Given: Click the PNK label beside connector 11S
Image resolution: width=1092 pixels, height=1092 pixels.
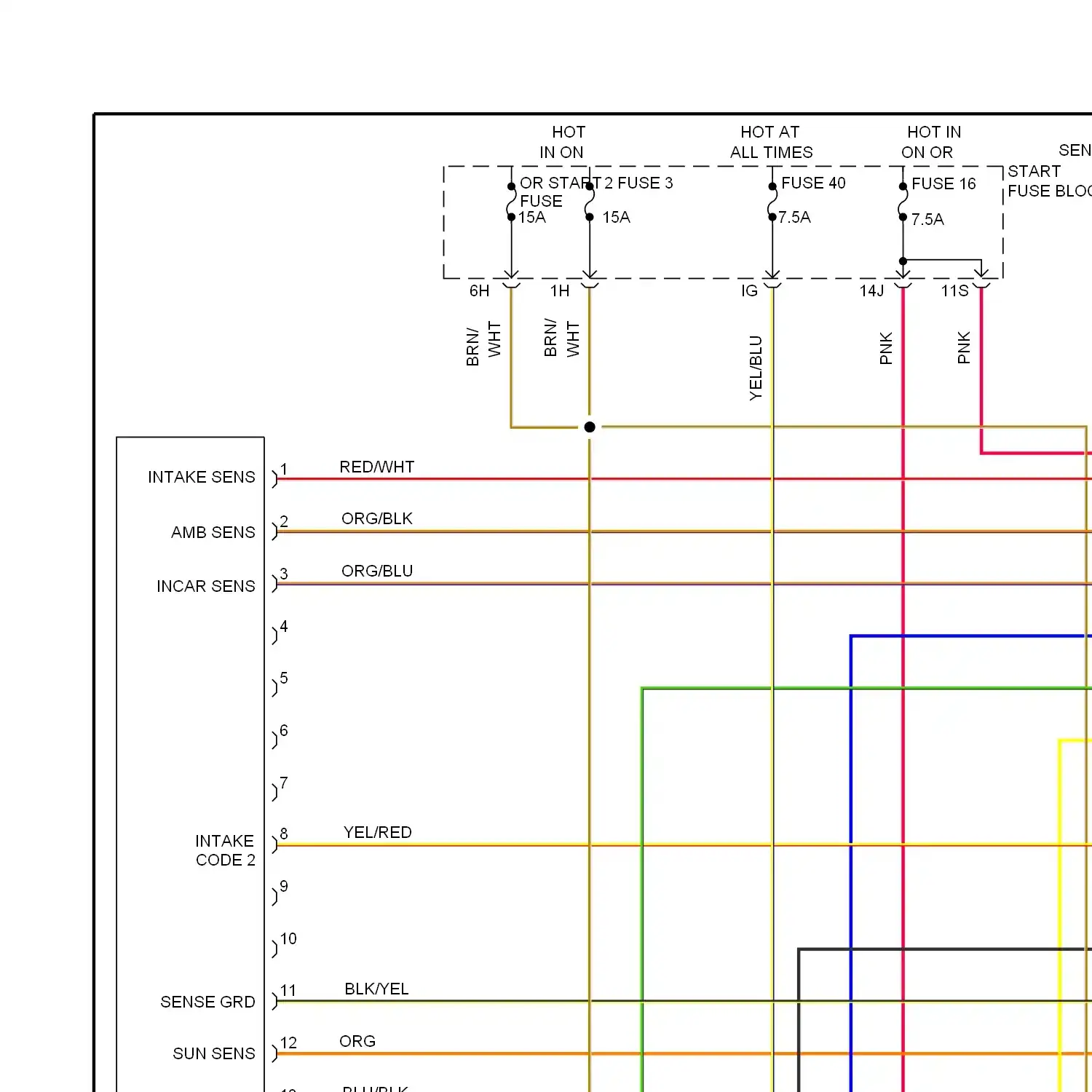Looking at the screenshot, I should click(964, 347).
